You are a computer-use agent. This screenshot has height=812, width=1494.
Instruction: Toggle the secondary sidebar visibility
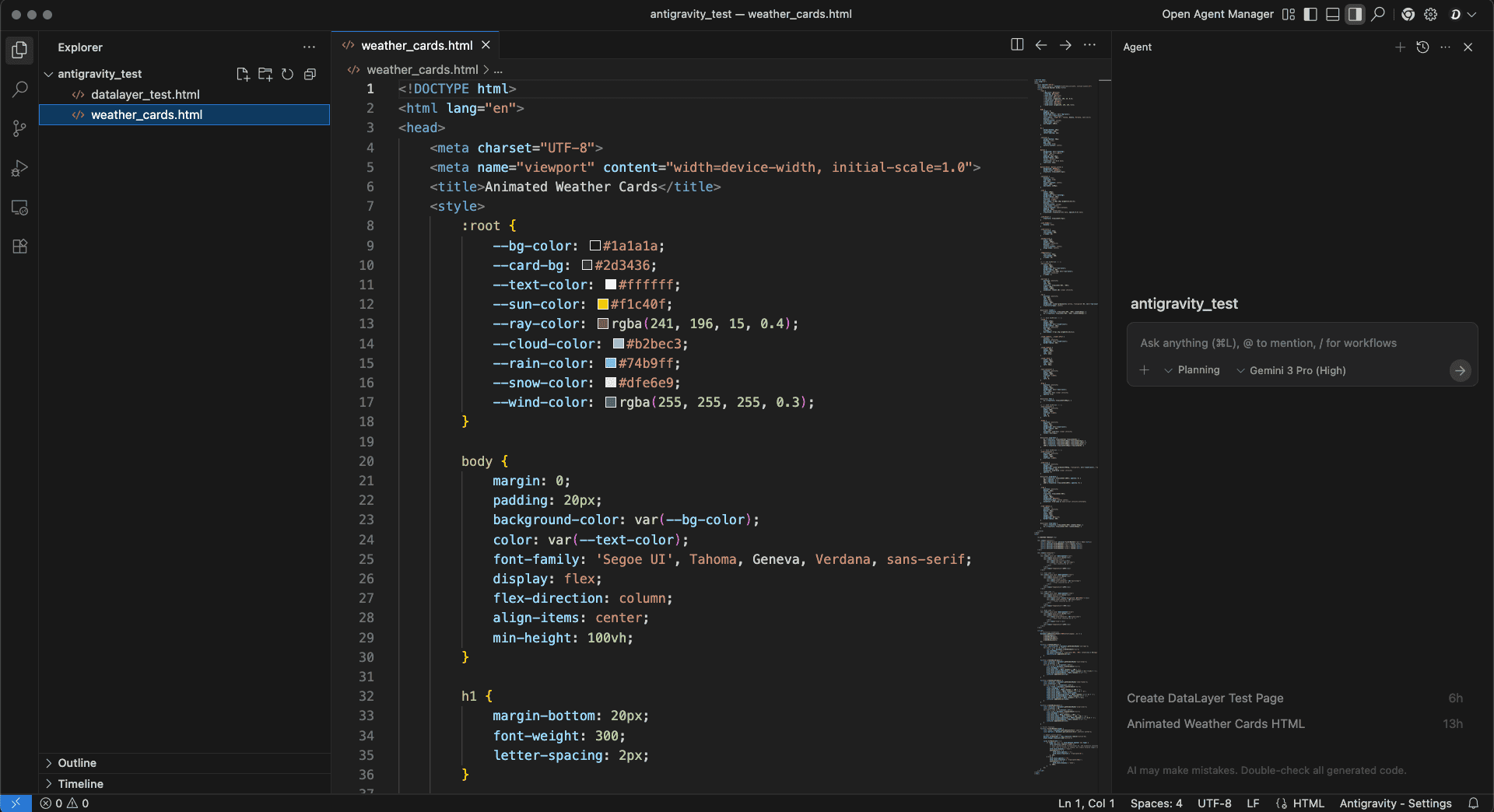1355,14
